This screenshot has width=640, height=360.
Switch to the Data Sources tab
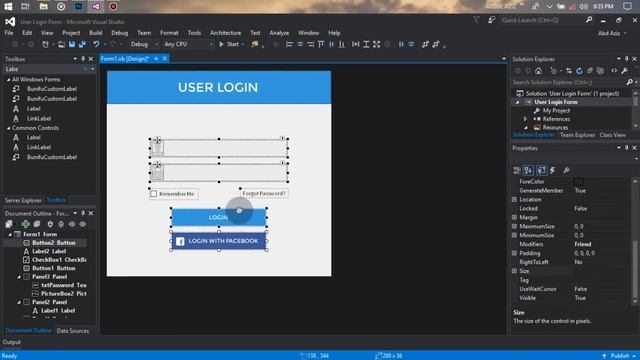pyautogui.click(x=73, y=331)
